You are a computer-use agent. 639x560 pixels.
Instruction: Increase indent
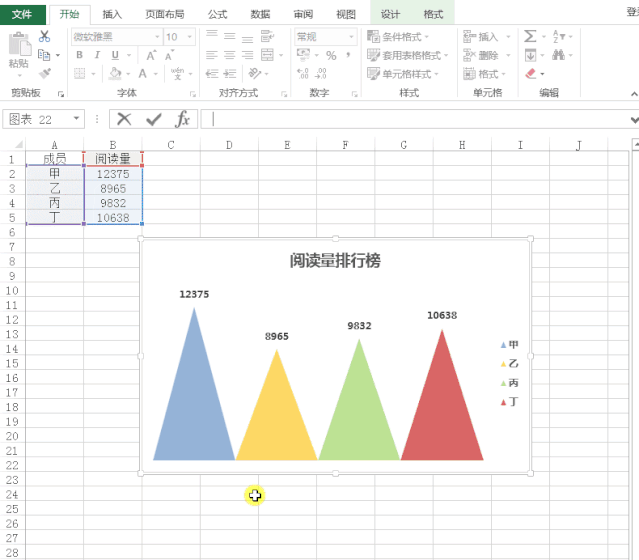(230, 73)
